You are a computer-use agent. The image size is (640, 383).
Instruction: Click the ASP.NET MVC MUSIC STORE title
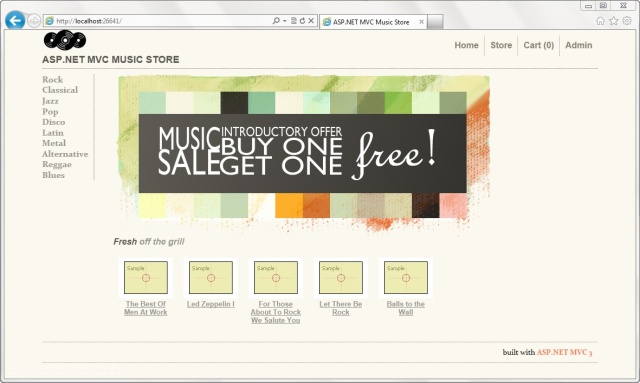[x=111, y=60]
